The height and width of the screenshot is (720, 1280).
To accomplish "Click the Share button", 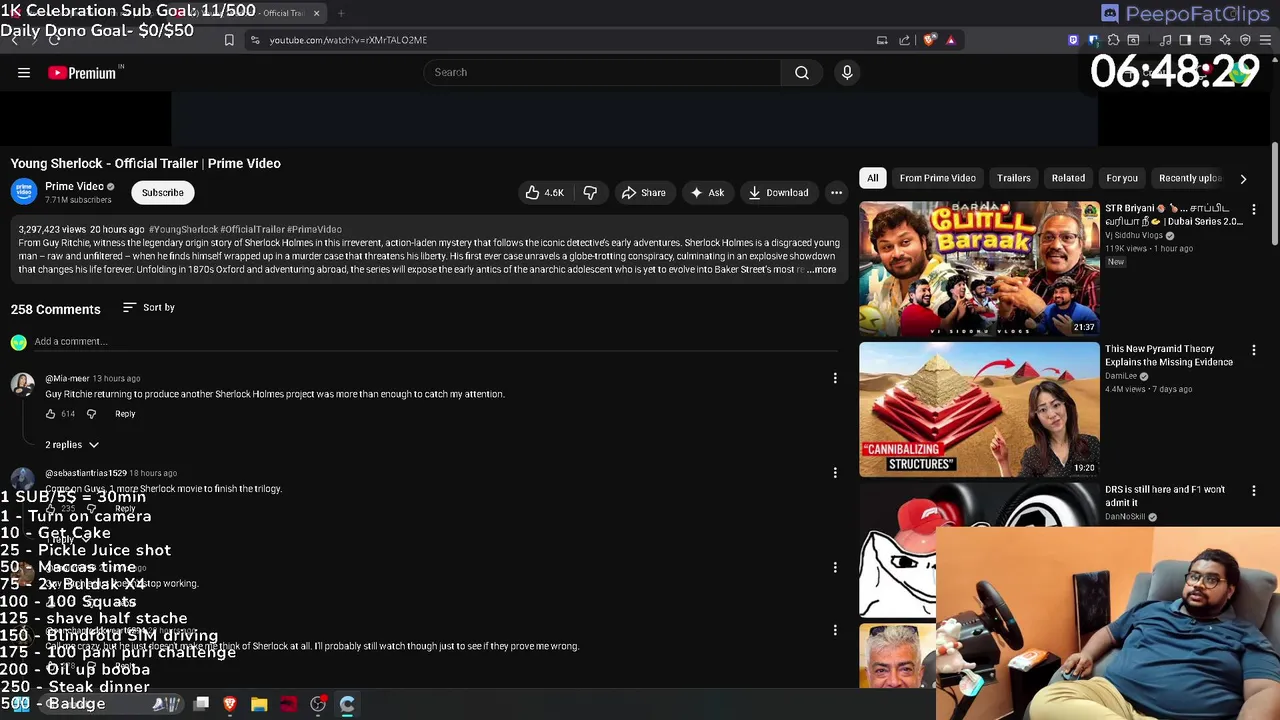I will [x=643, y=192].
